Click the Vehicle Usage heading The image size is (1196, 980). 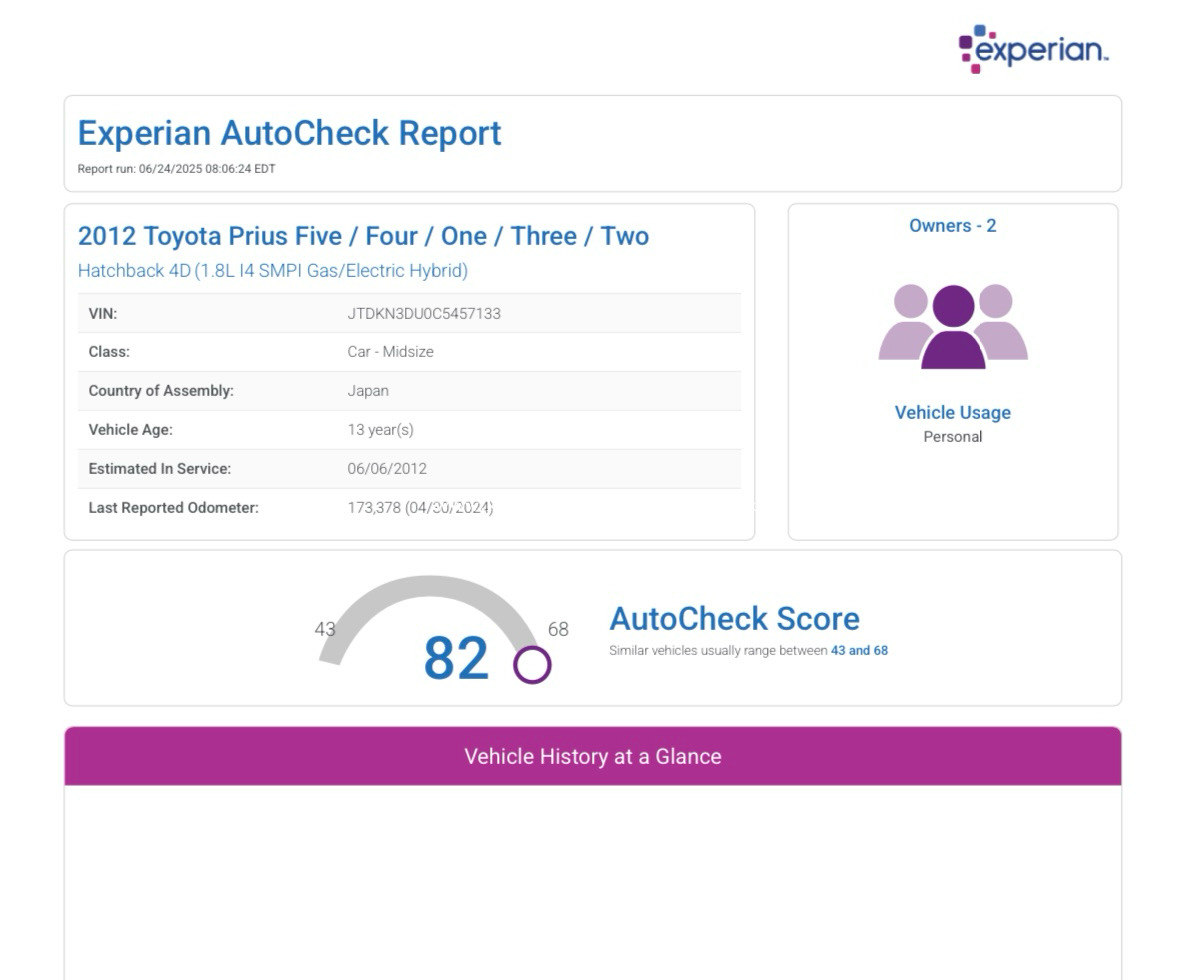[953, 413]
